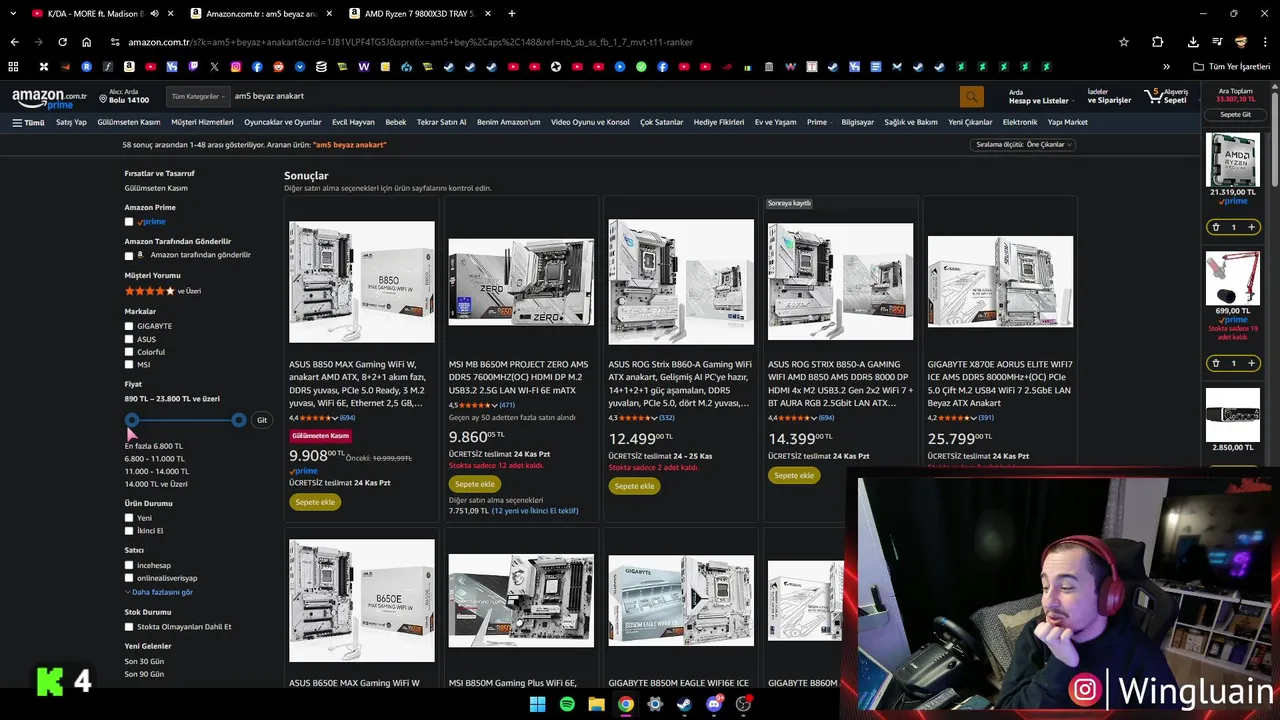Open Elektronik in navigation bar
This screenshot has width=1280, height=720.
pyautogui.click(x=1020, y=122)
